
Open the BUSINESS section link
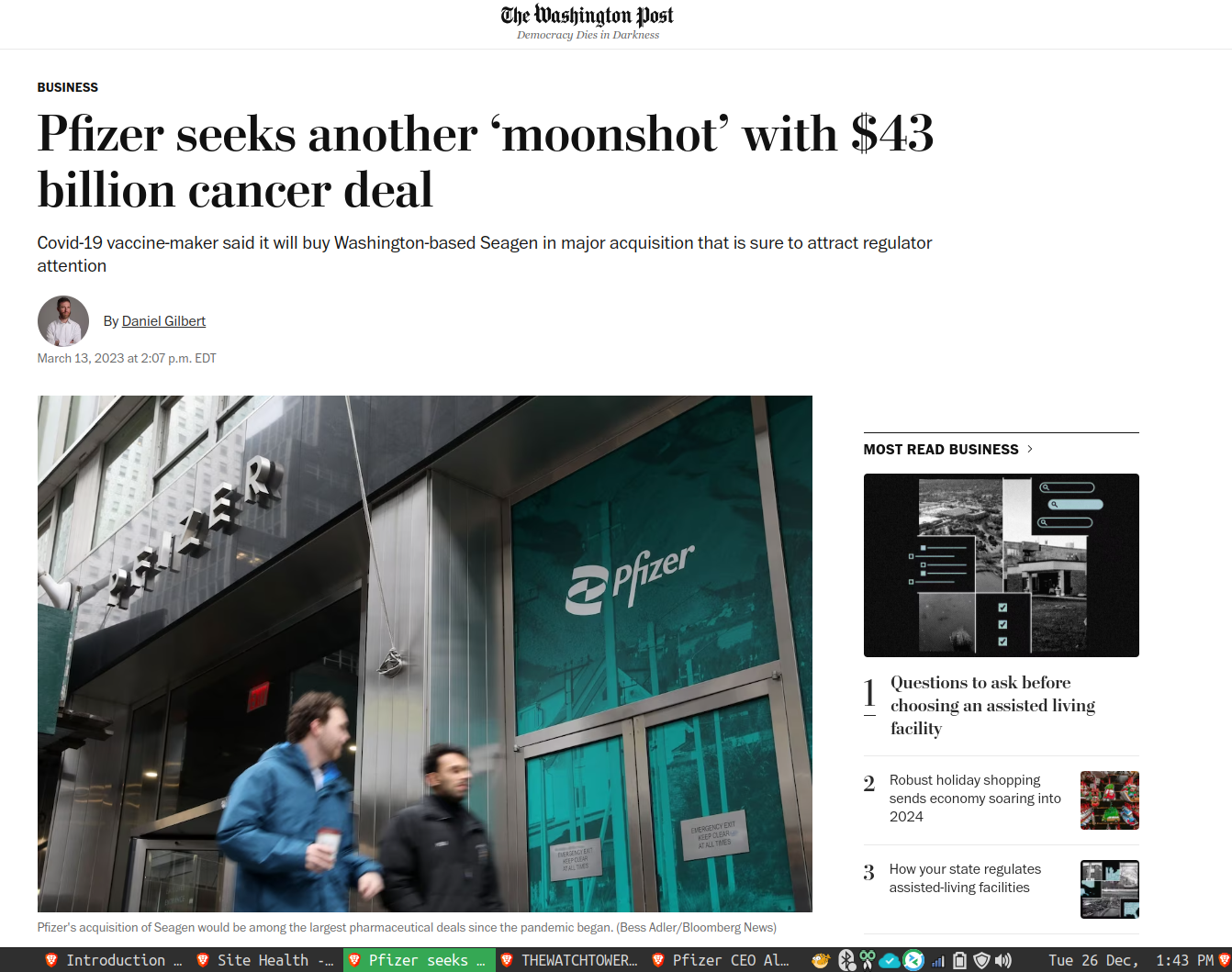click(x=67, y=87)
